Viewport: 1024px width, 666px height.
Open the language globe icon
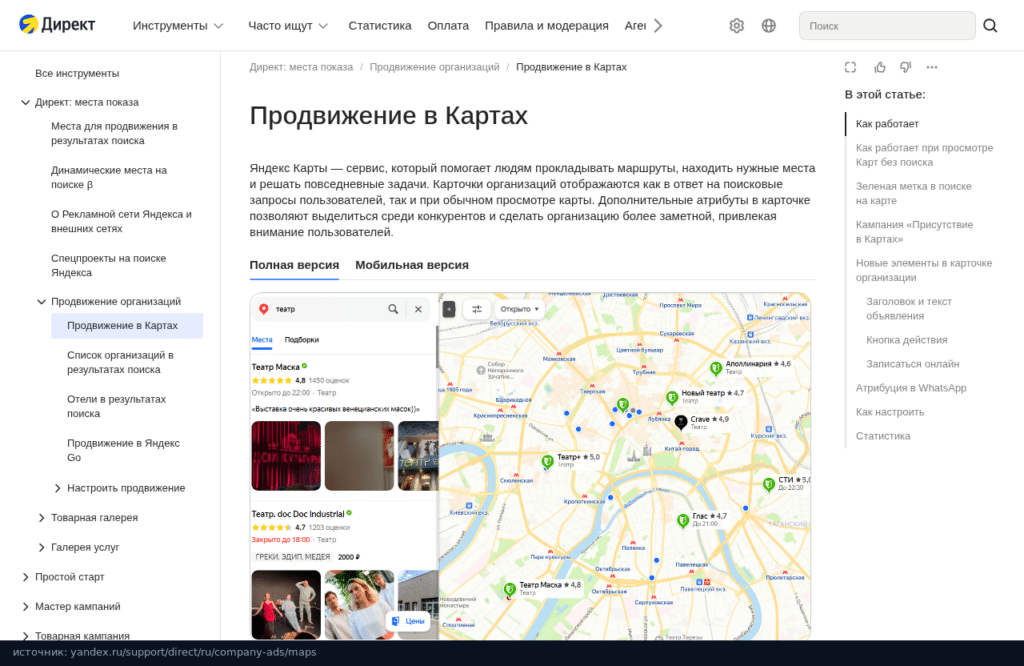tap(769, 25)
